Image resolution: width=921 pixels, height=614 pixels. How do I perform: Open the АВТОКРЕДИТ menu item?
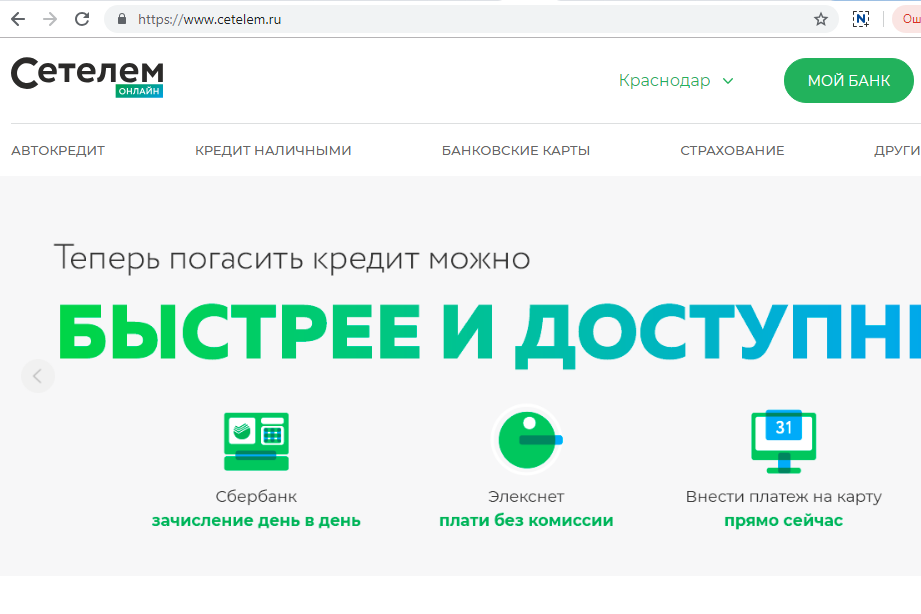(58, 150)
